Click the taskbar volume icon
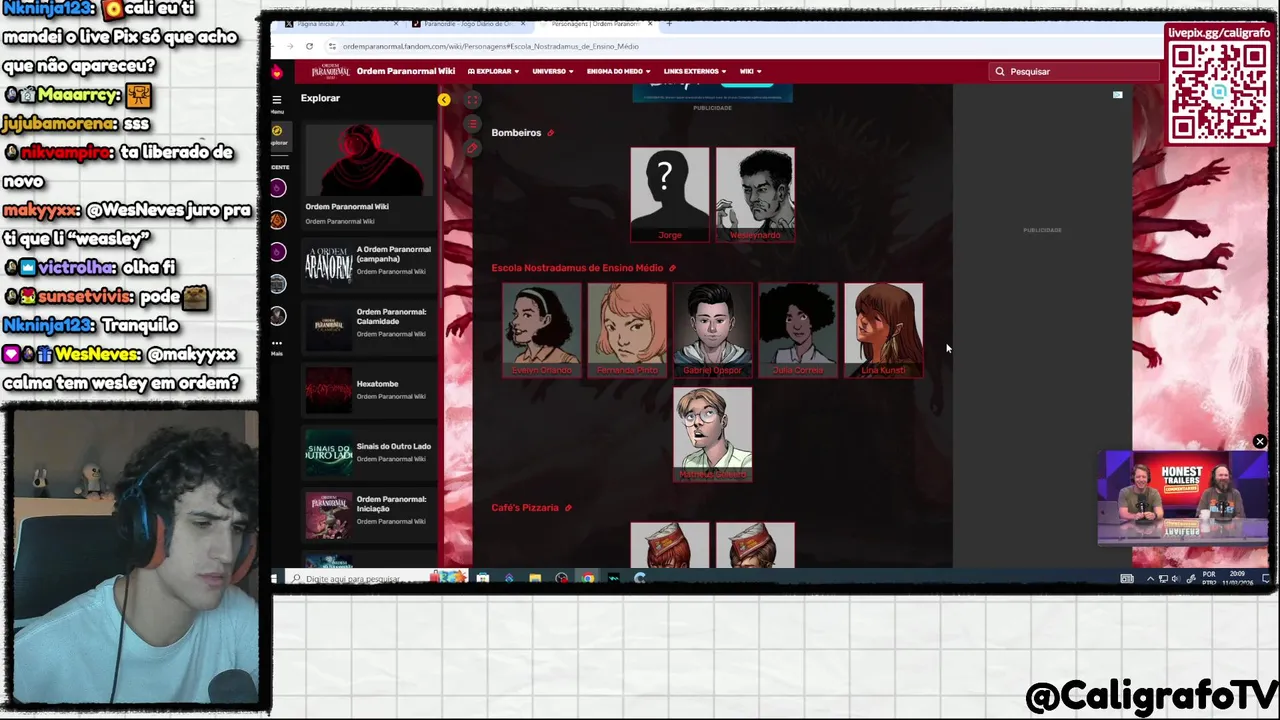The width and height of the screenshot is (1280, 720). pos(1174,579)
